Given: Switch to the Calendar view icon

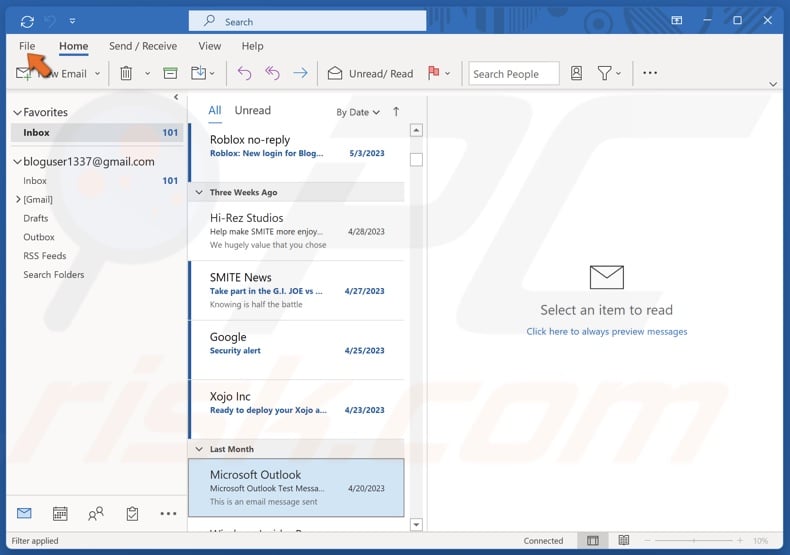Looking at the screenshot, I should 60,513.
